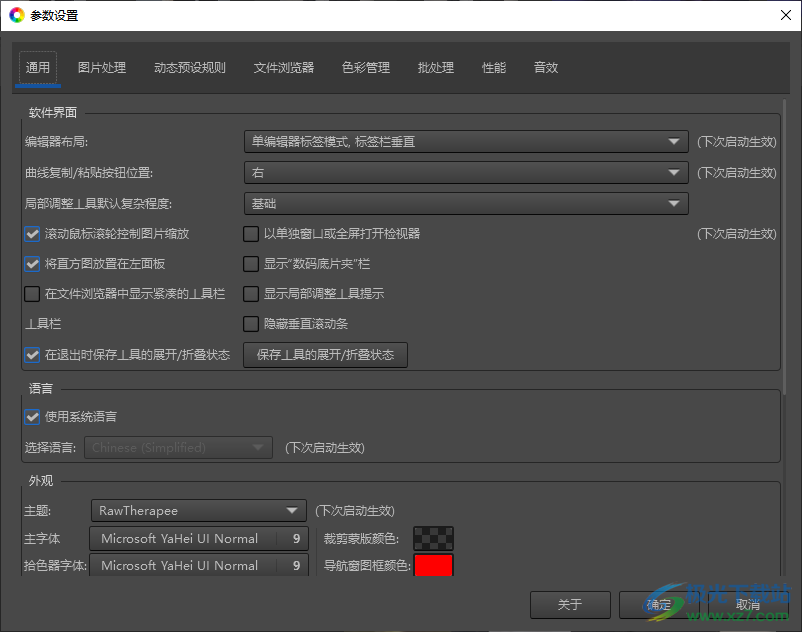The height and width of the screenshot is (632, 802).
Task: Go to the 批处理 tab
Action: coord(436,67)
